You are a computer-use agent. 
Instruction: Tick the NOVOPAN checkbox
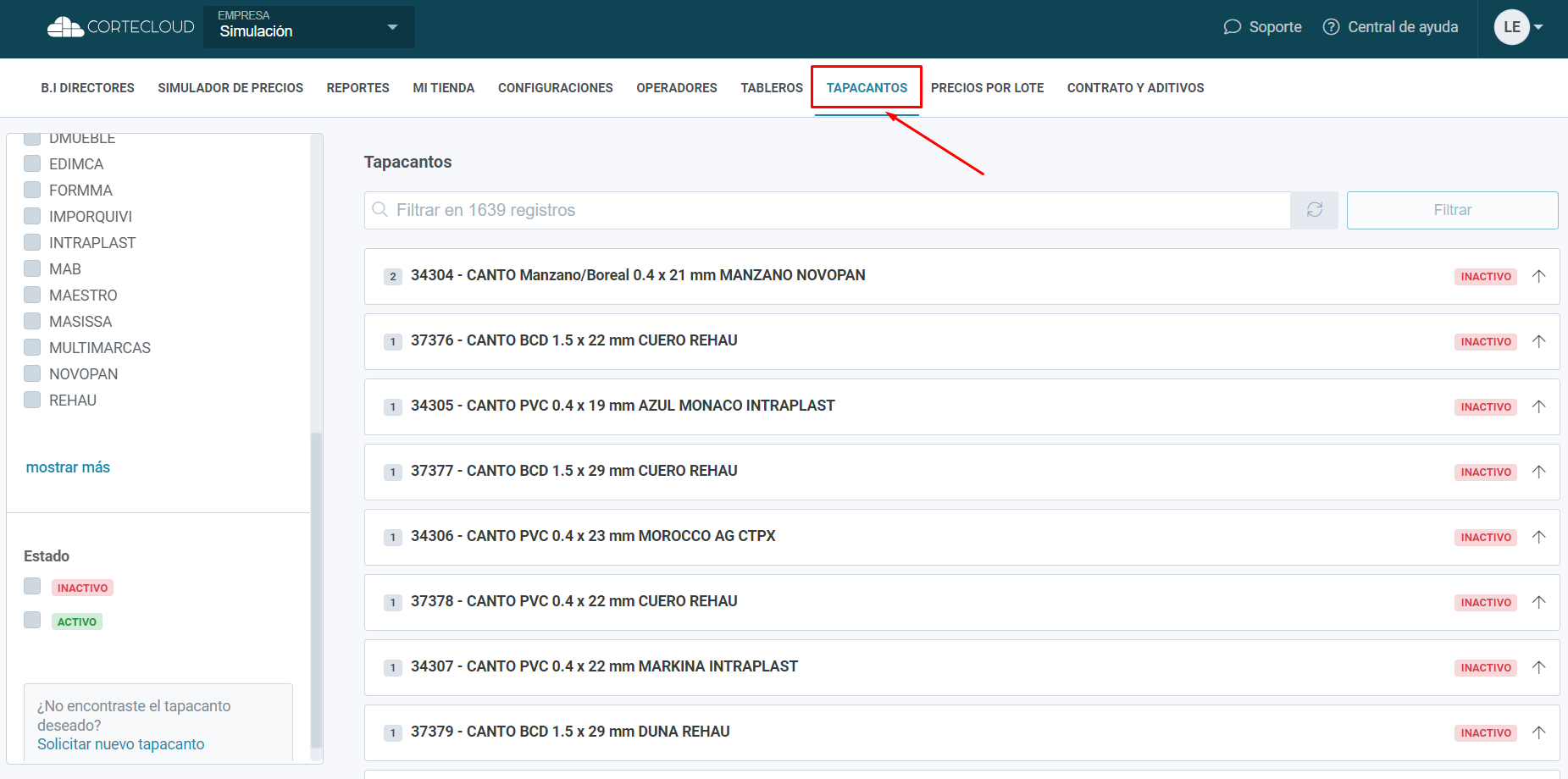tap(32, 373)
